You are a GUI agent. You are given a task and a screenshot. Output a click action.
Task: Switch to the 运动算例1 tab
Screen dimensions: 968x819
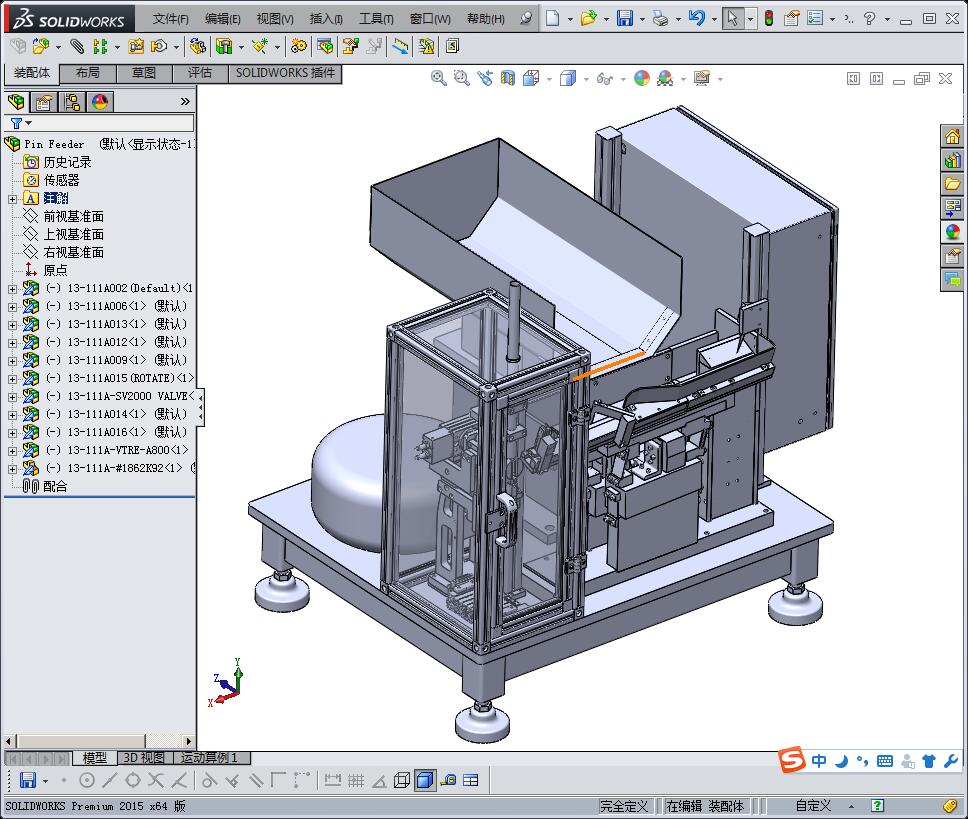[x=209, y=757]
